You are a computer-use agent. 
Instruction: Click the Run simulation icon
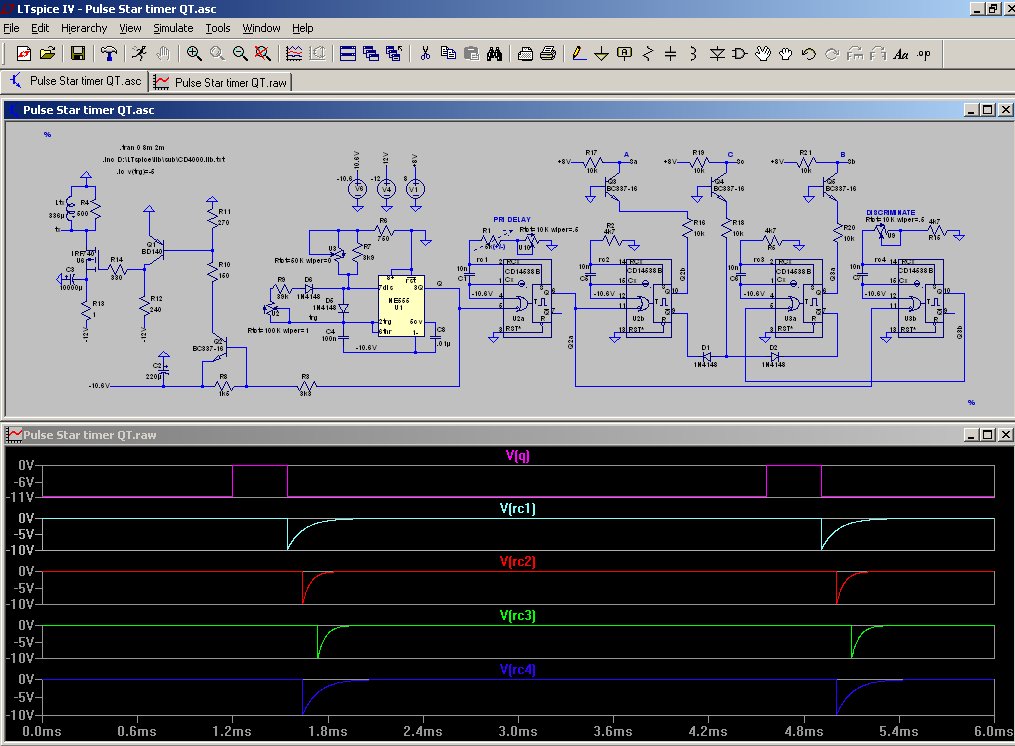pos(140,53)
